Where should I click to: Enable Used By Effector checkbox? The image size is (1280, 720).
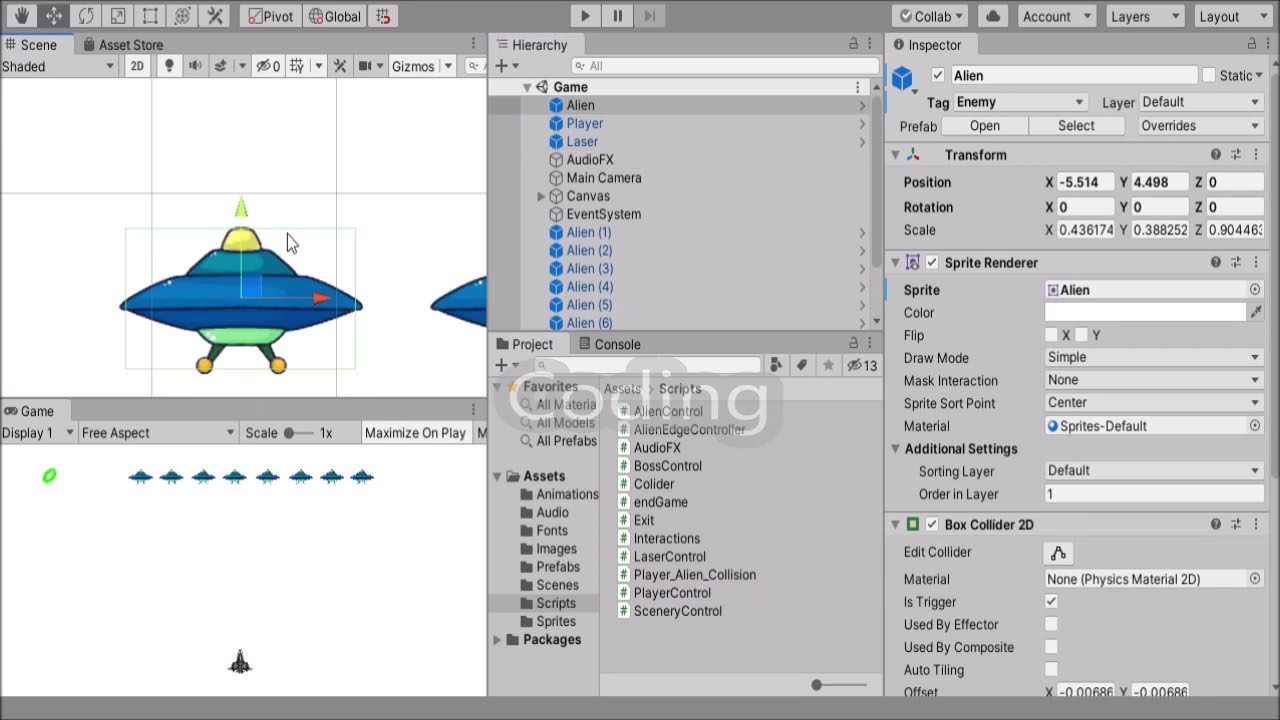pos(1051,625)
